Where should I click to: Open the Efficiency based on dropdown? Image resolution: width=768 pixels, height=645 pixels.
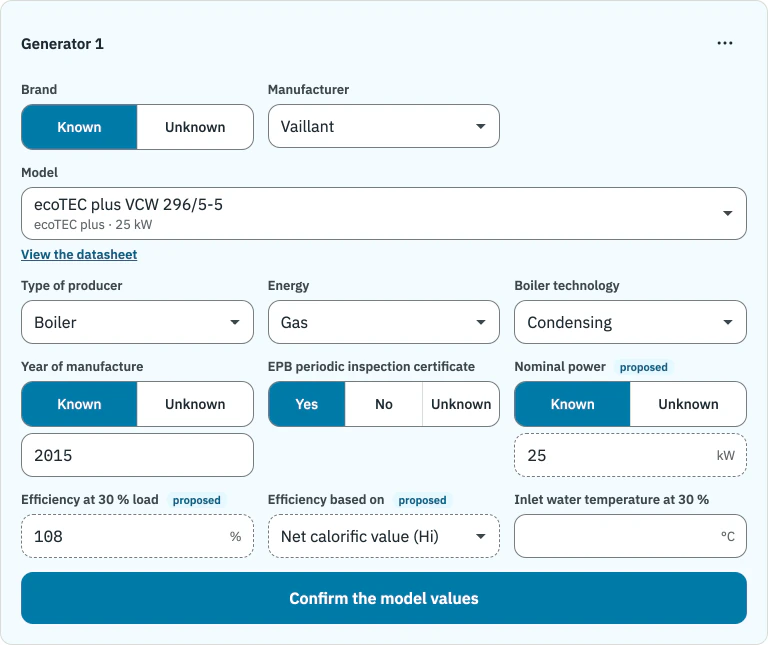[x=384, y=536]
